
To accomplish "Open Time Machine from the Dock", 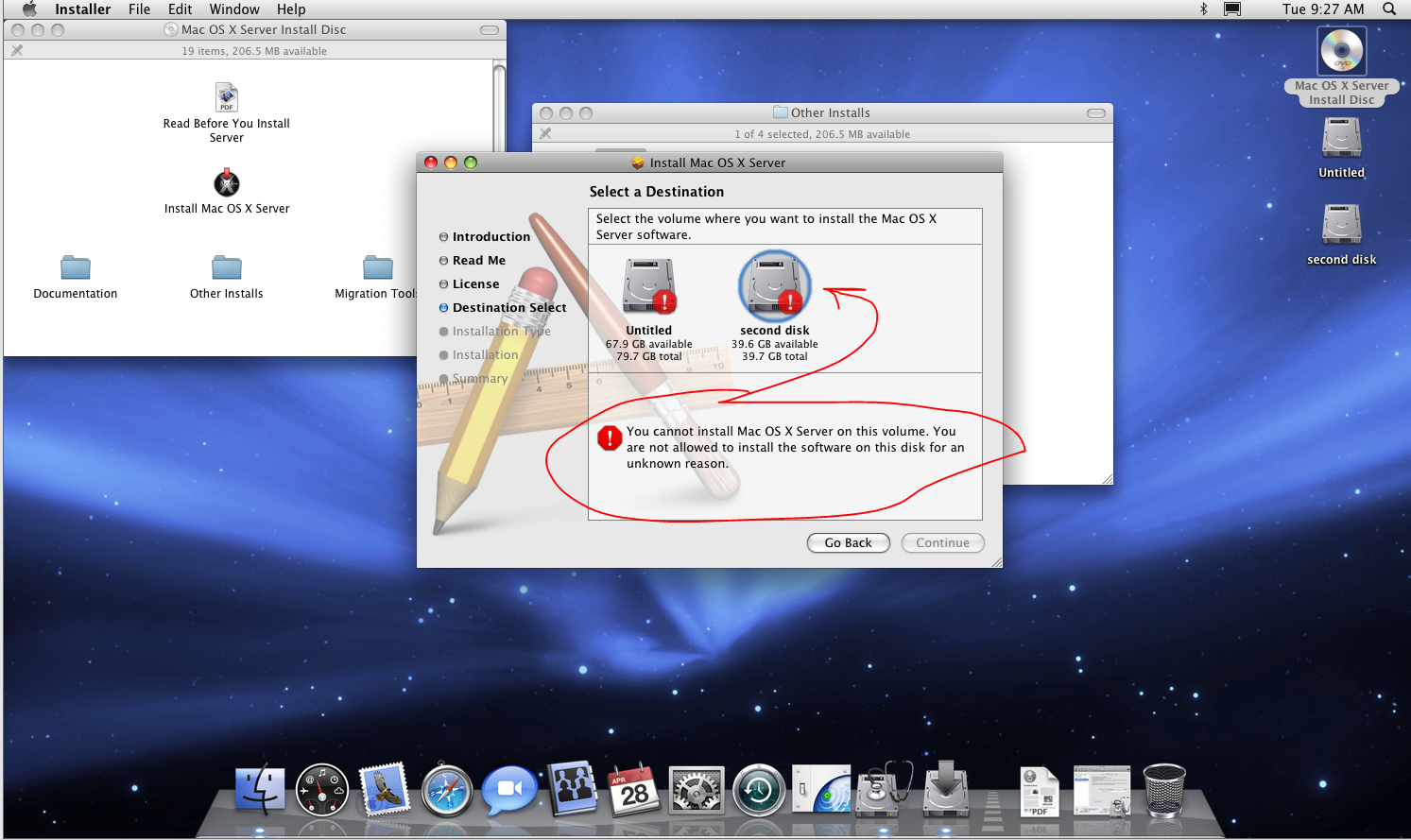I will pyautogui.click(x=759, y=789).
